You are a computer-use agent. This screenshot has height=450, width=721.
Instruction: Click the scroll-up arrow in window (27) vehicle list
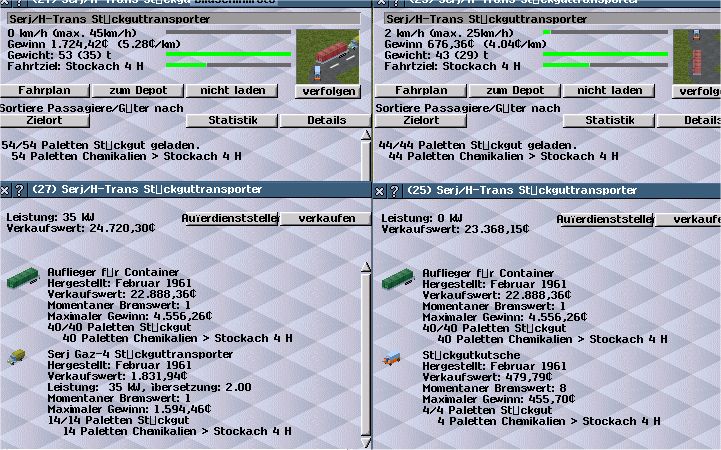(x=366, y=268)
